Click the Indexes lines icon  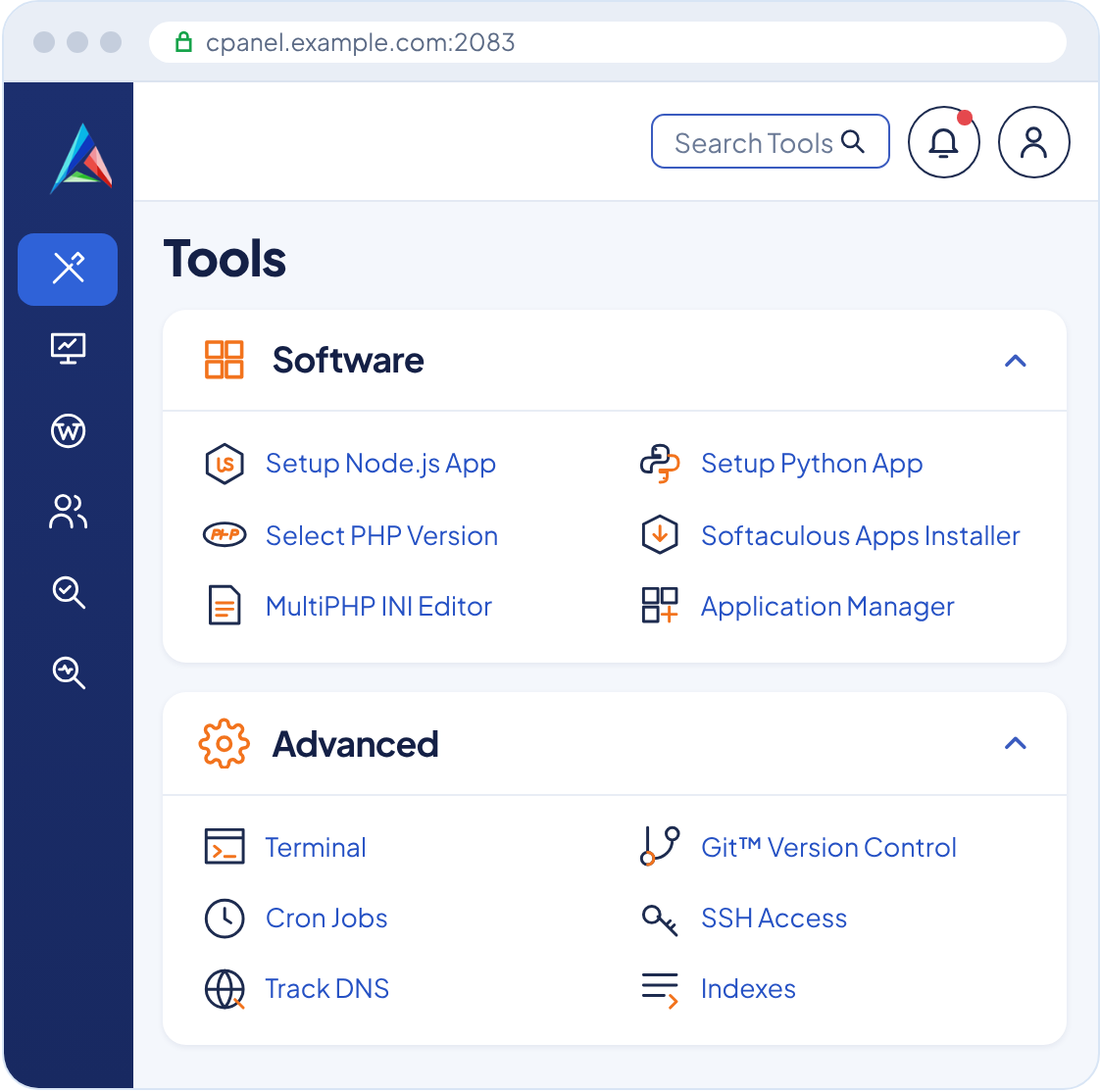tap(660, 990)
